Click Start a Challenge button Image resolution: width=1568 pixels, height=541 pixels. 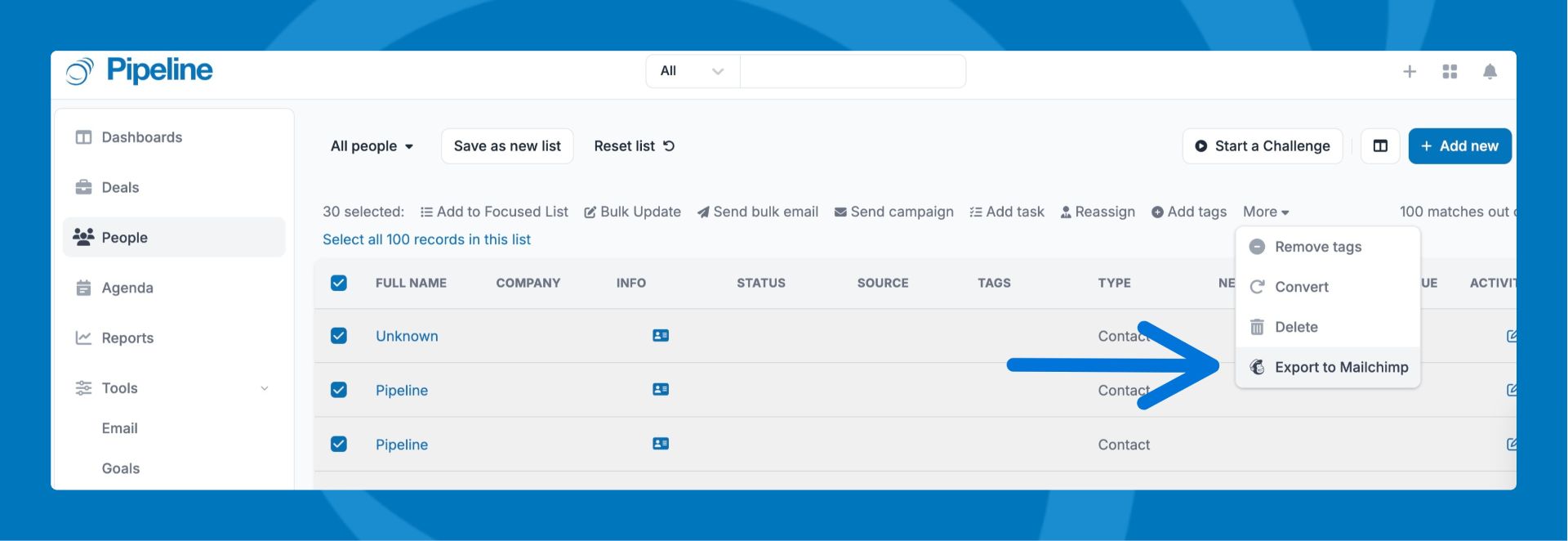[1263, 146]
